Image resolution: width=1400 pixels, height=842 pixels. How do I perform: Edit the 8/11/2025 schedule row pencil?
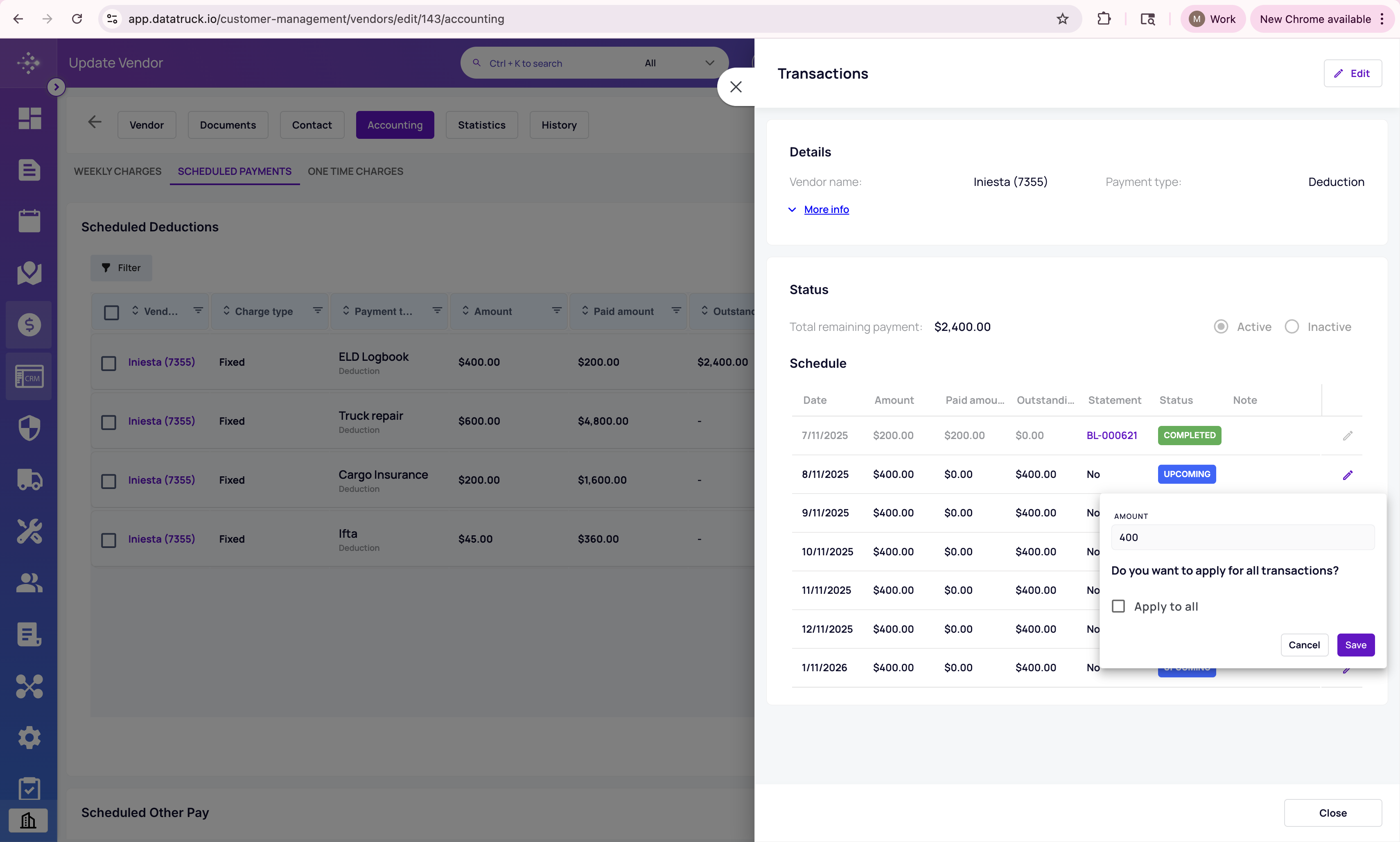[x=1348, y=475]
